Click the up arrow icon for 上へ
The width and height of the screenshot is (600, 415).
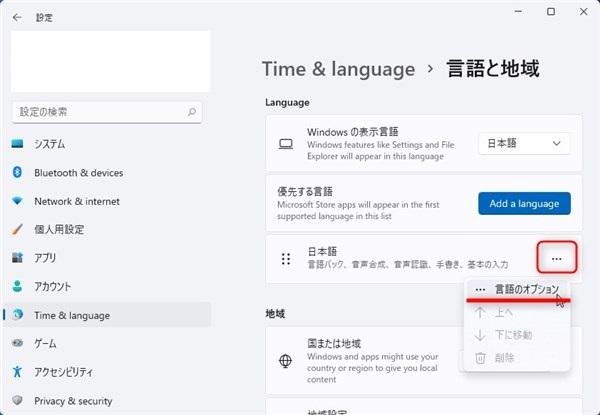[480, 312]
